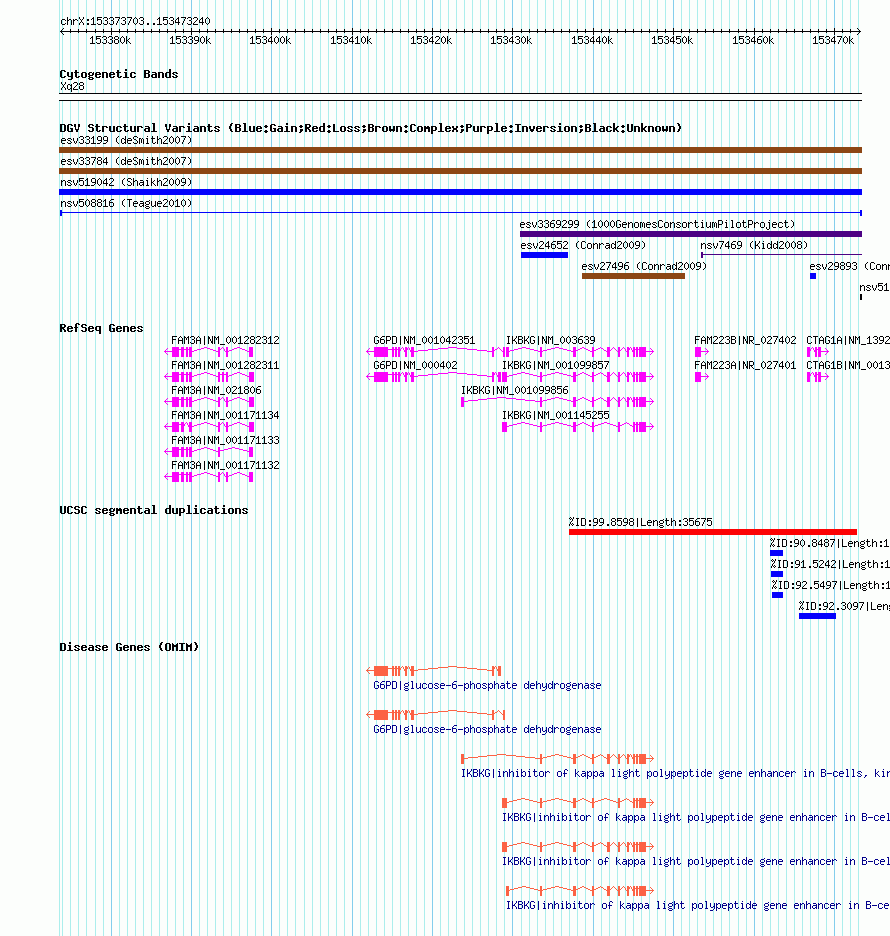Viewport: 890px width, 936px height.
Task: Click the FAM3A|NM_001171132 transcript label
Action: point(225,466)
